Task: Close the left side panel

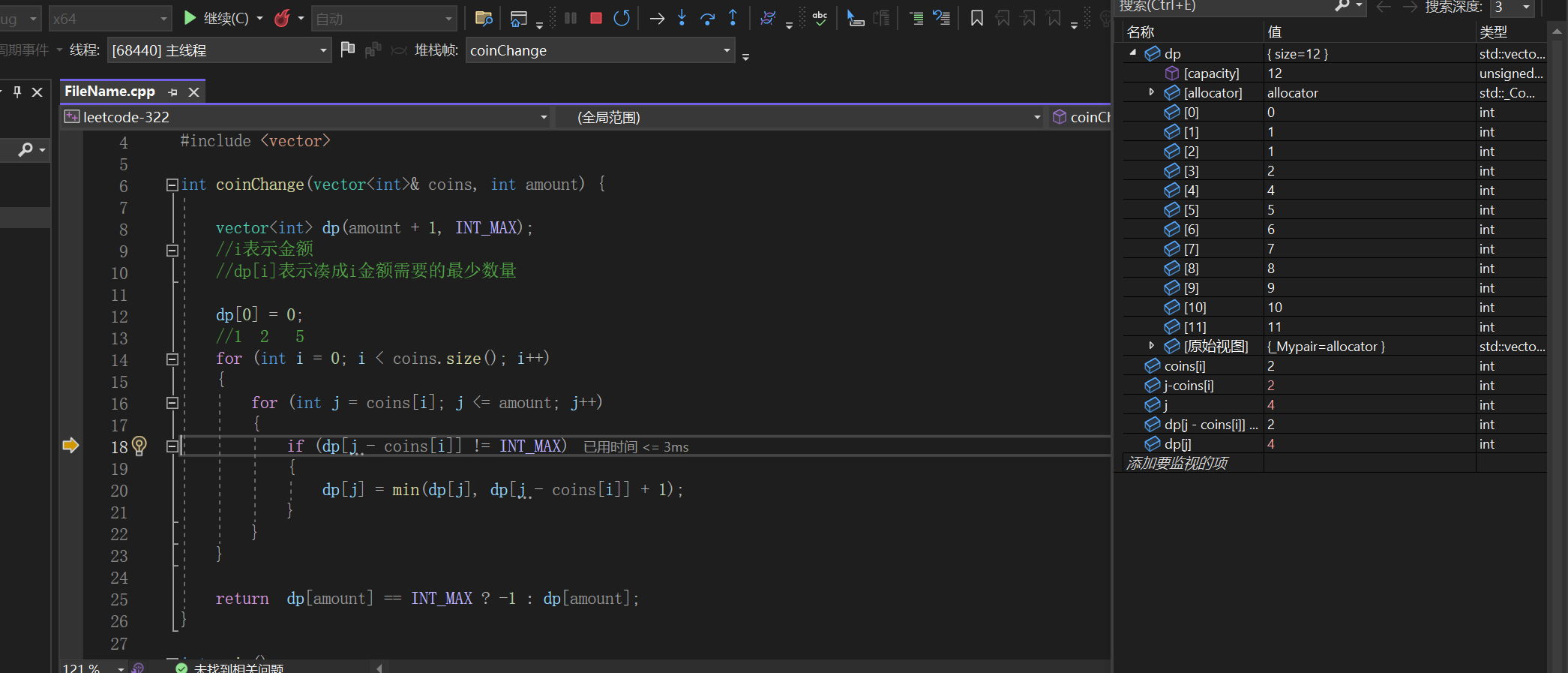Action: pos(37,92)
